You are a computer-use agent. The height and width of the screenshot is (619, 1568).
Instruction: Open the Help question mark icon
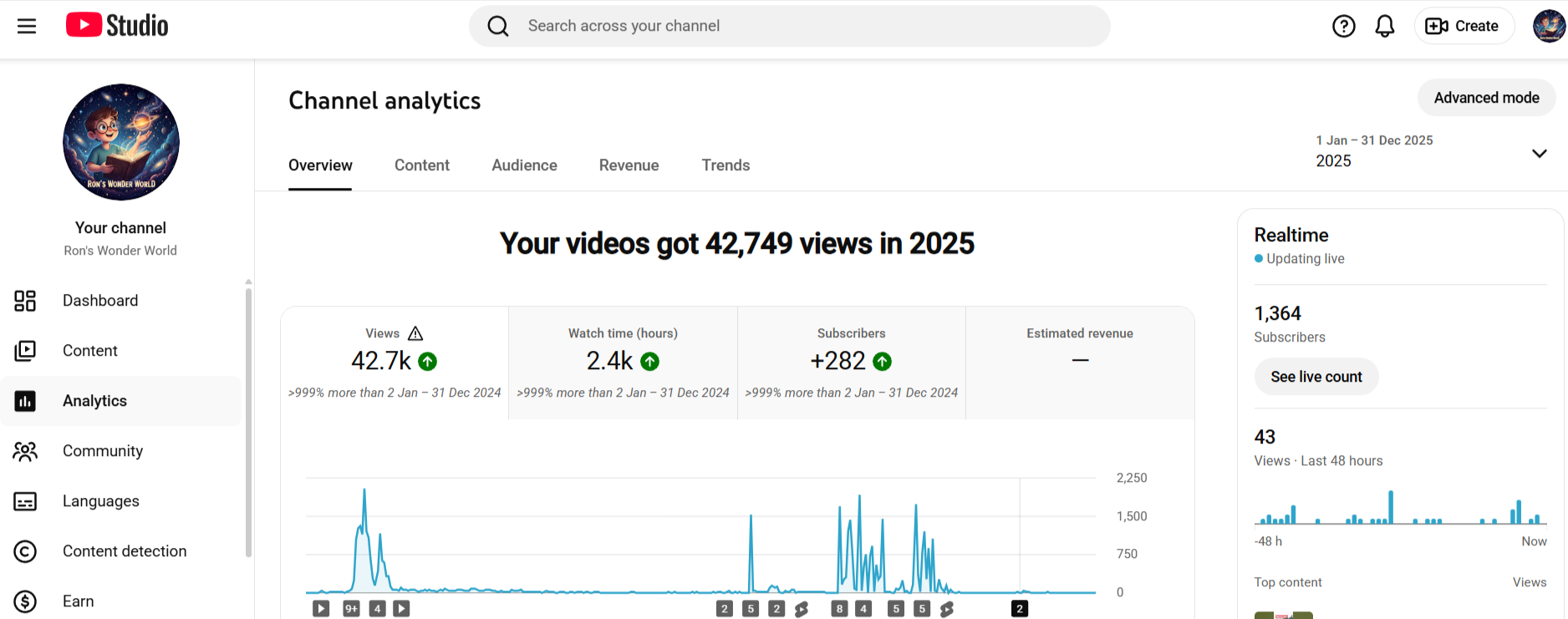1344,26
